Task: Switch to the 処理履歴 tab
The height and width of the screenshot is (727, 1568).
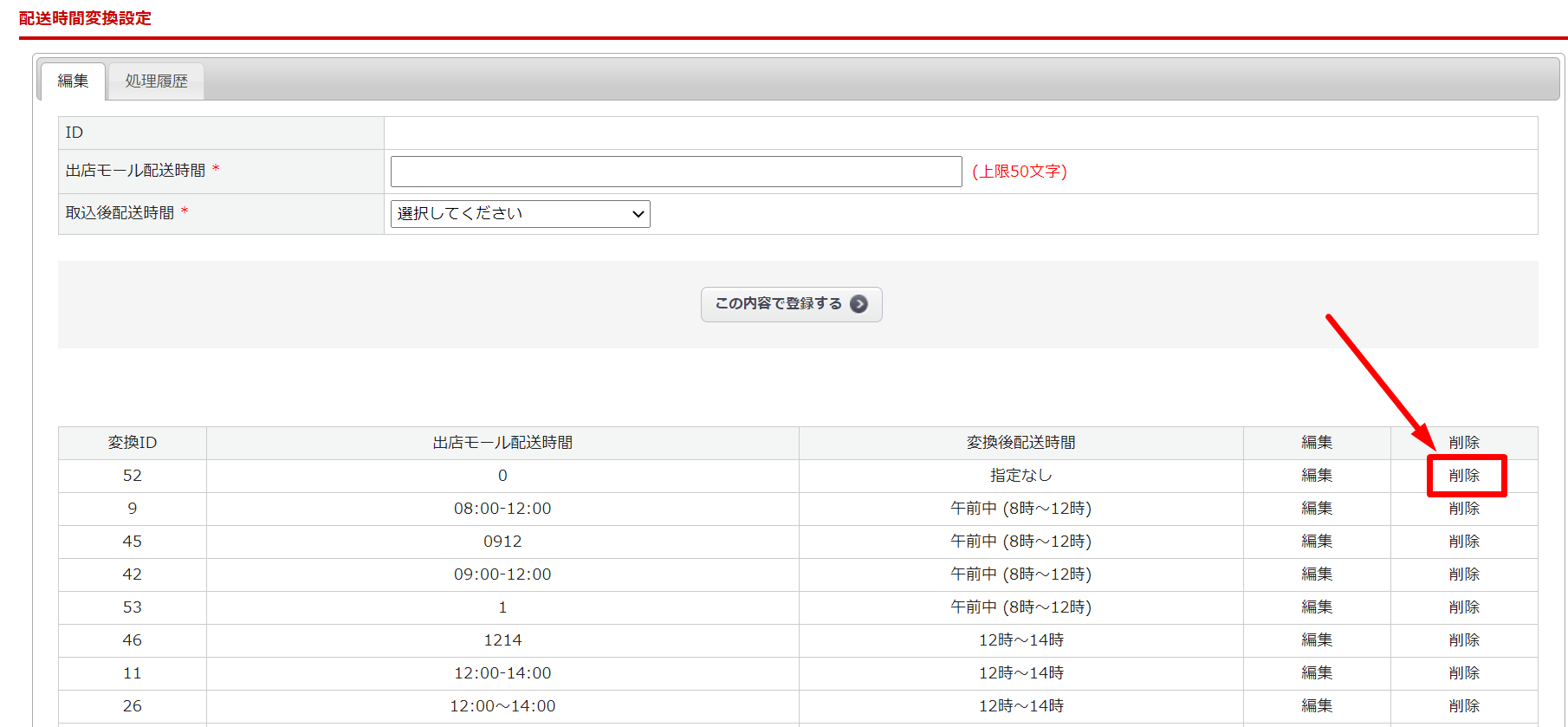Action: [x=156, y=81]
